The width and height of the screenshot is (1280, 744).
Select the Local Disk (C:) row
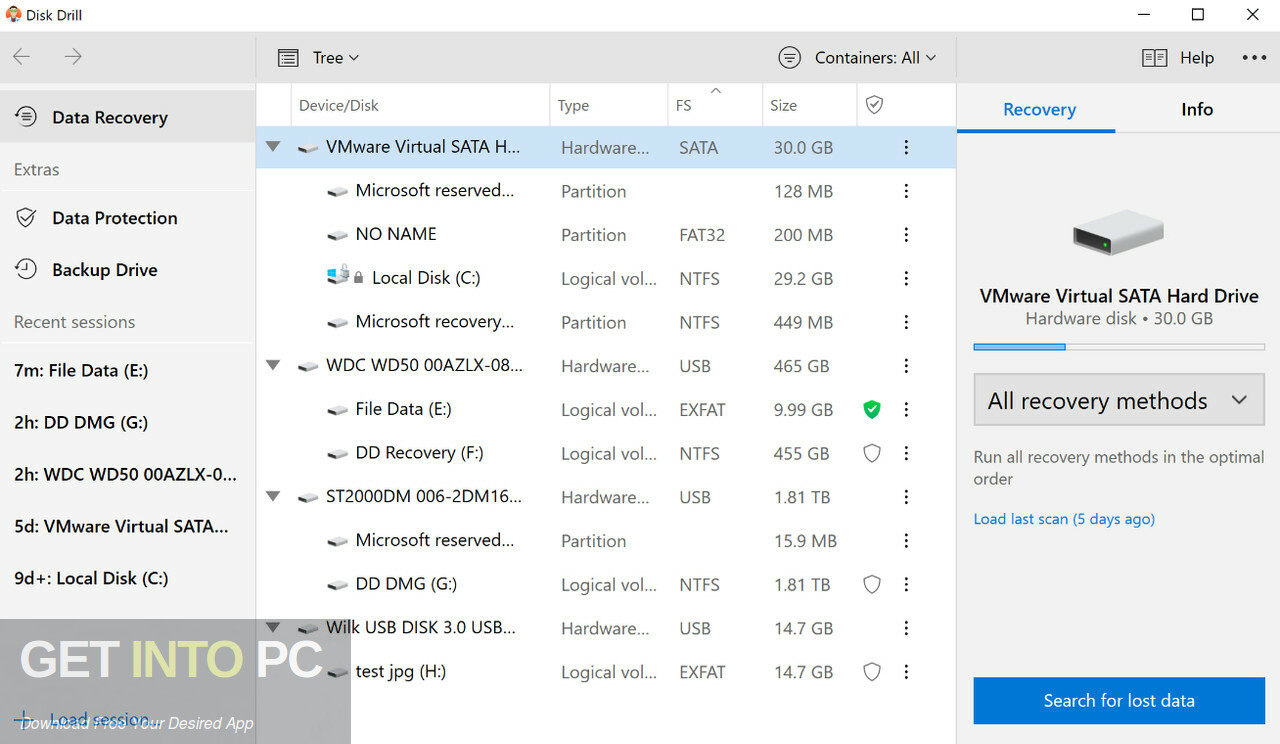point(606,279)
